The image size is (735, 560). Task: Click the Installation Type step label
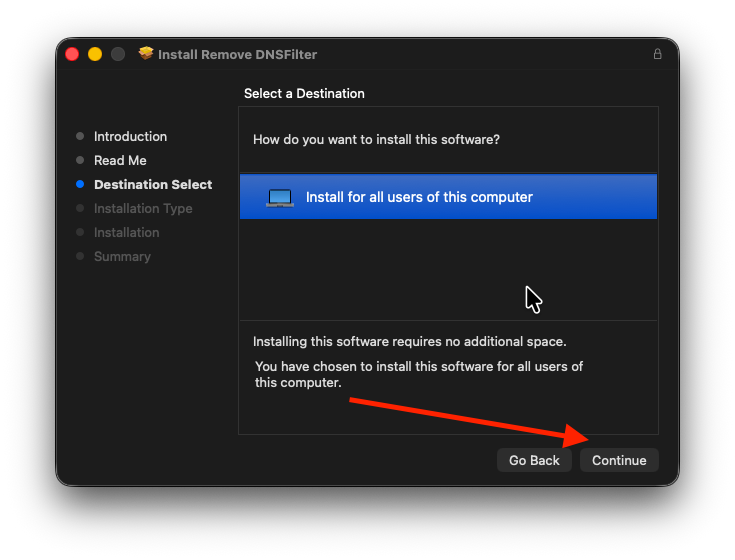[143, 208]
